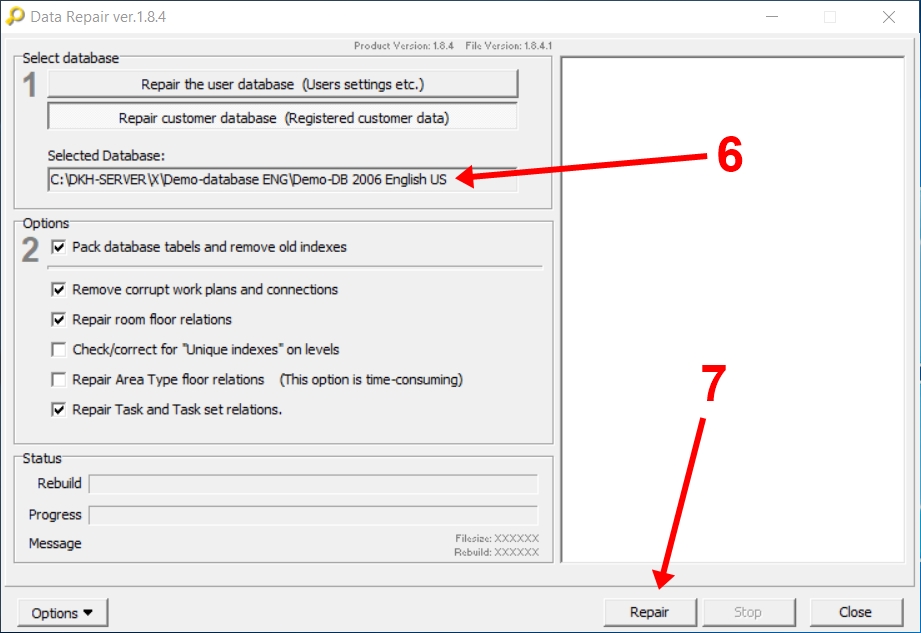The width and height of the screenshot is (921, 633).
Task: Open the Options dropdown button
Action: pyautogui.click(x=63, y=612)
